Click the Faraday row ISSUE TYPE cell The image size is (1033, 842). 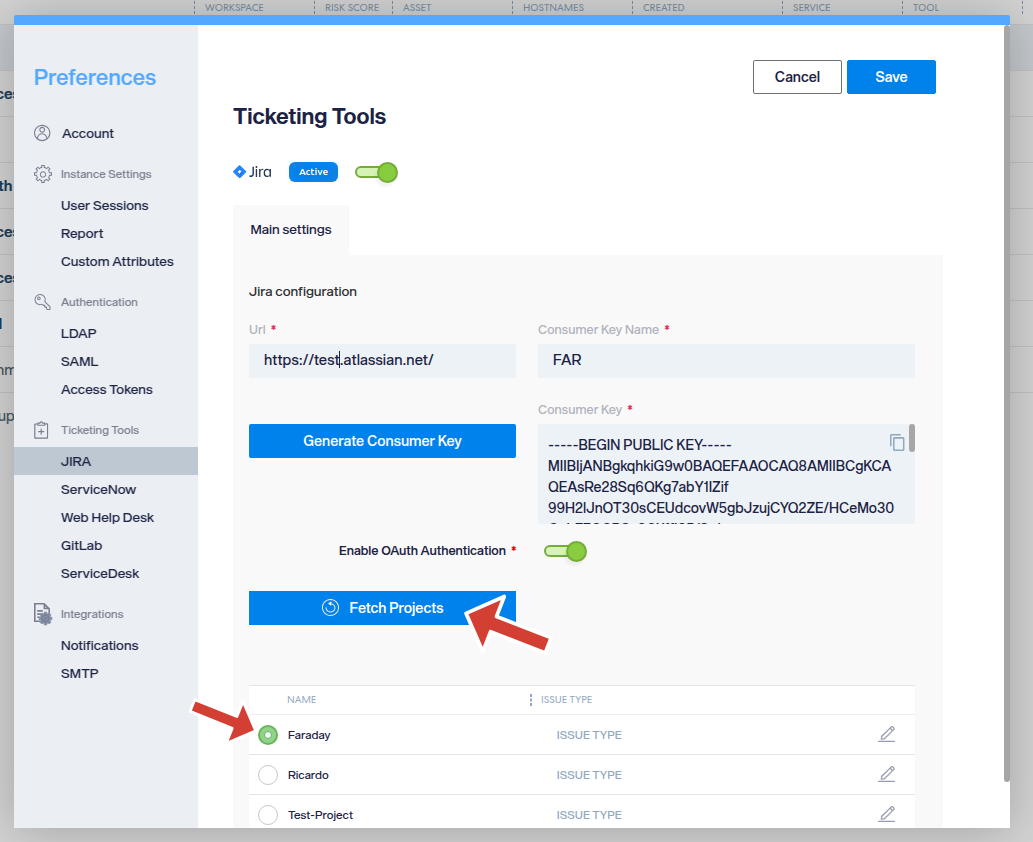589,735
